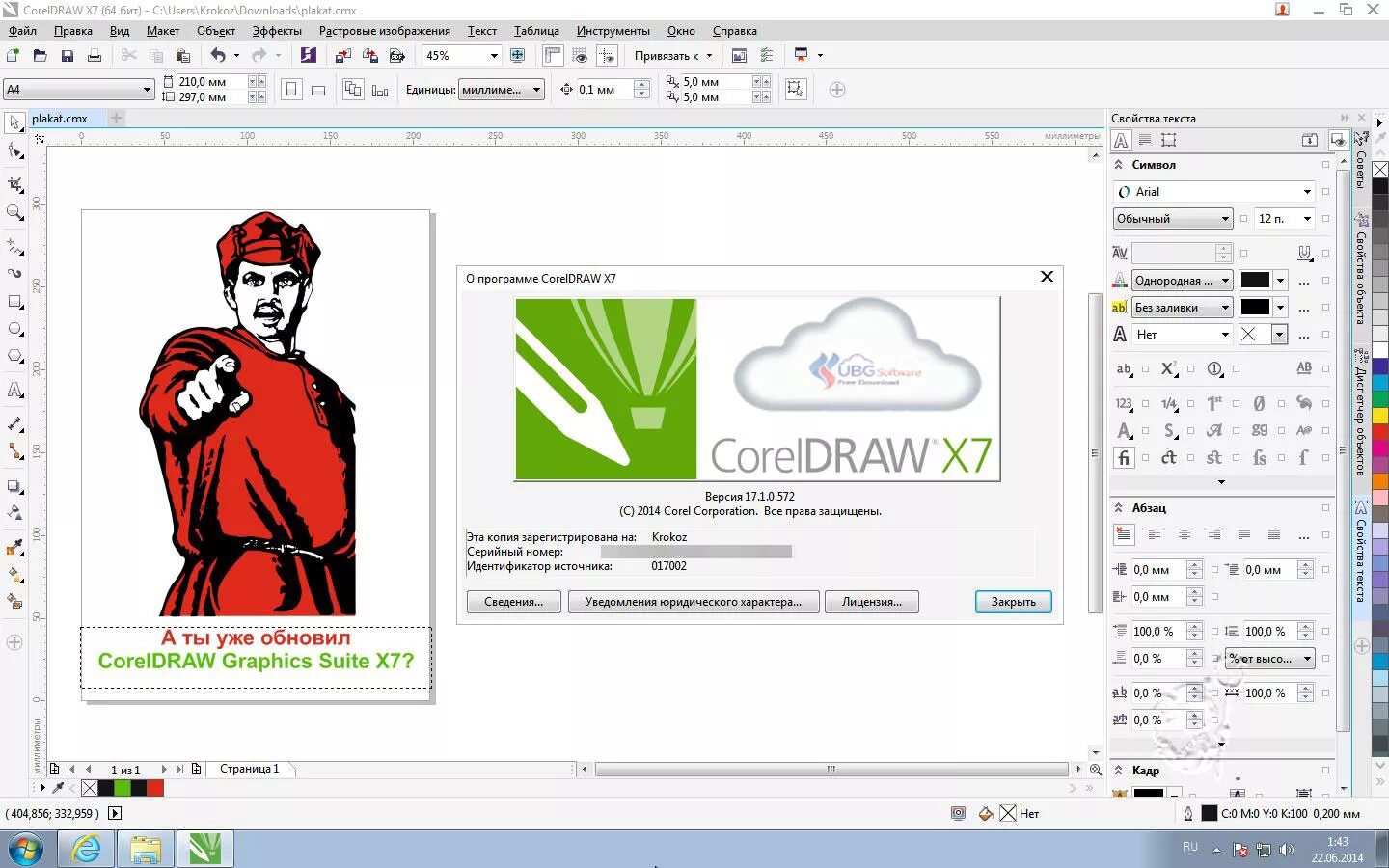Image resolution: width=1389 pixels, height=868 pixels.
Task: Select the Страница 1 page tab
Action: tap(249, 769)
